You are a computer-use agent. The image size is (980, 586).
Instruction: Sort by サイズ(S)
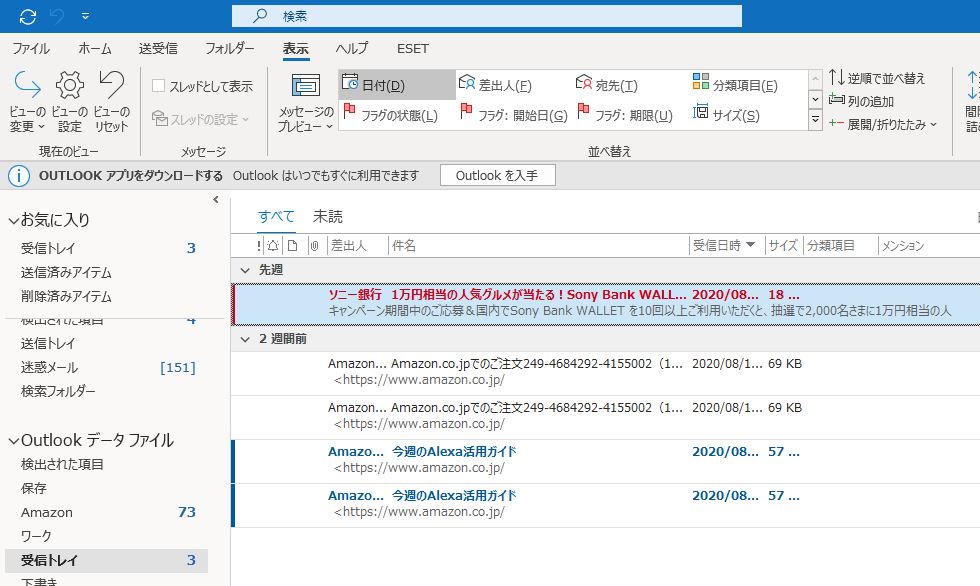(x=726, y=115)
